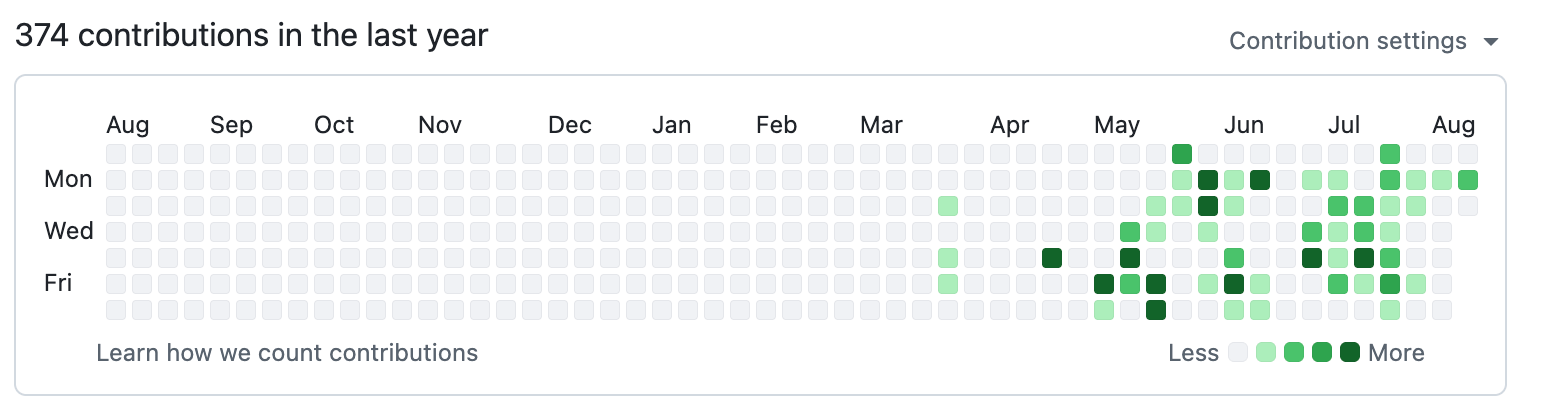
Task: Select the lightest gray legend swatch after Less
Action: coord(1238,352)
